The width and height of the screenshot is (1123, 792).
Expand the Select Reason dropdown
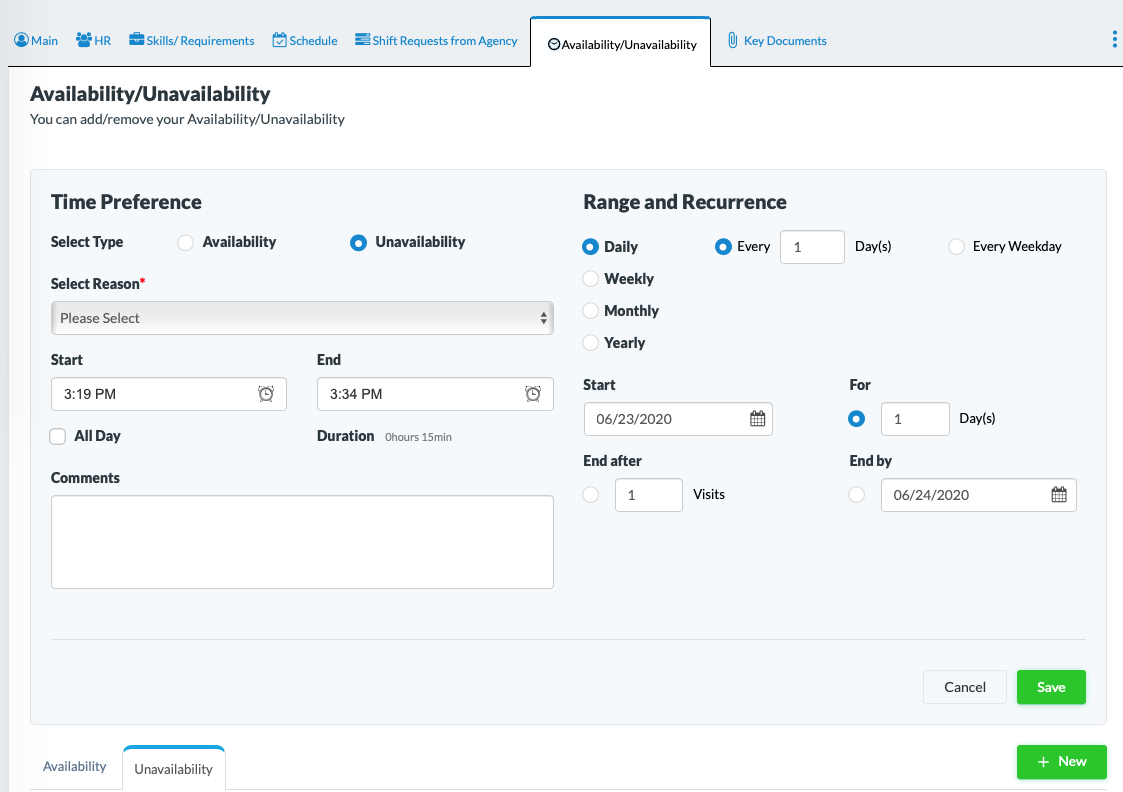[x=301, y=318]
